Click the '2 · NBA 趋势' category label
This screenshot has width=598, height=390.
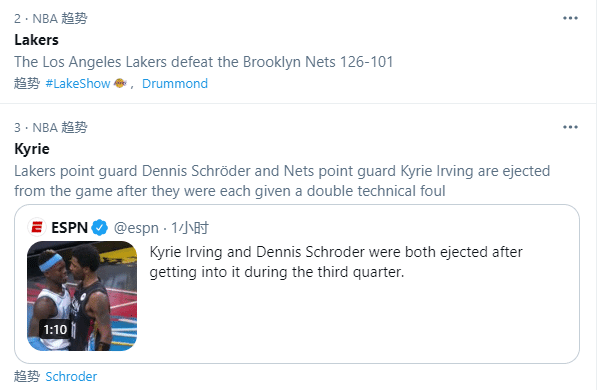(51, 18)
